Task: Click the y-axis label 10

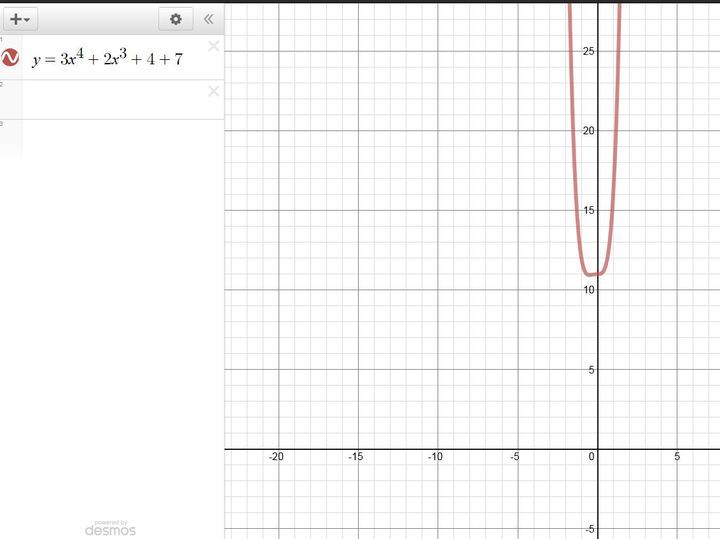Action: (x=589, y=290)
